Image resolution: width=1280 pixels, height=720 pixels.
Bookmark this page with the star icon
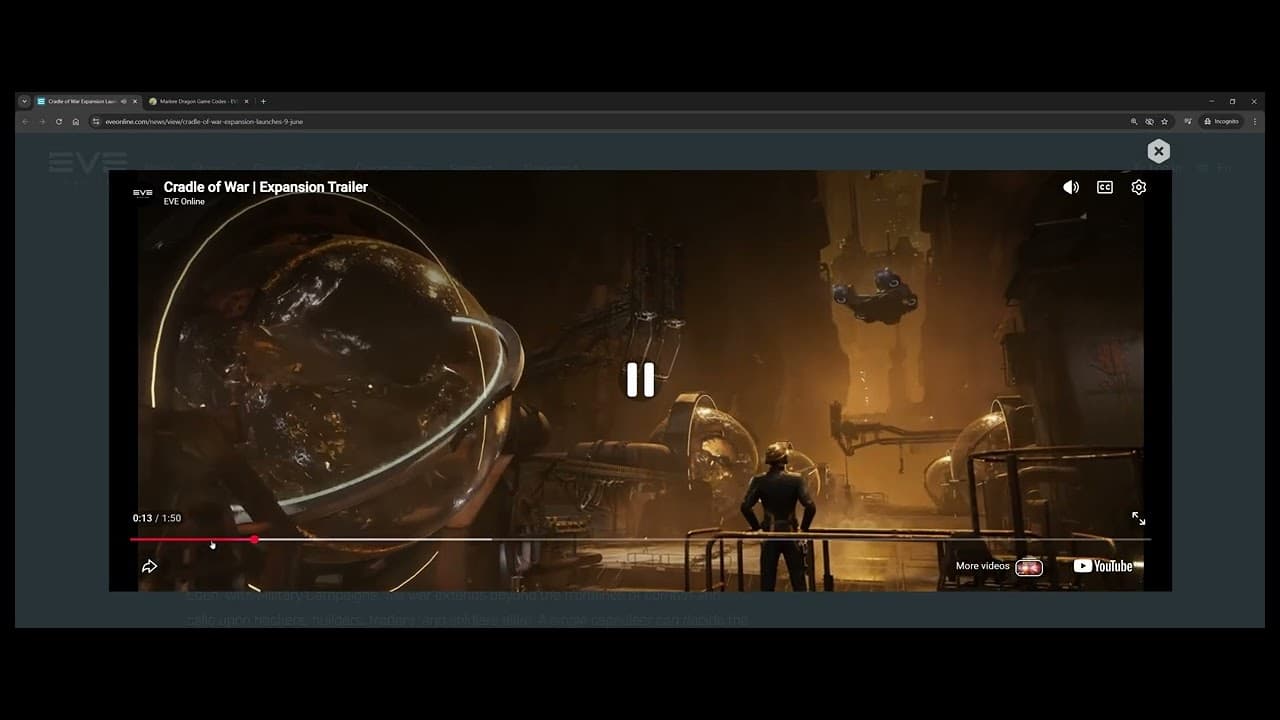[x=1164, y=121]
